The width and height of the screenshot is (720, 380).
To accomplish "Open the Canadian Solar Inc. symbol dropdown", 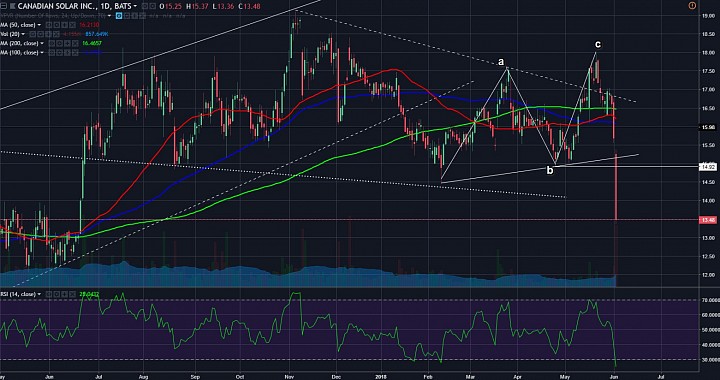I will coord(135,6).
